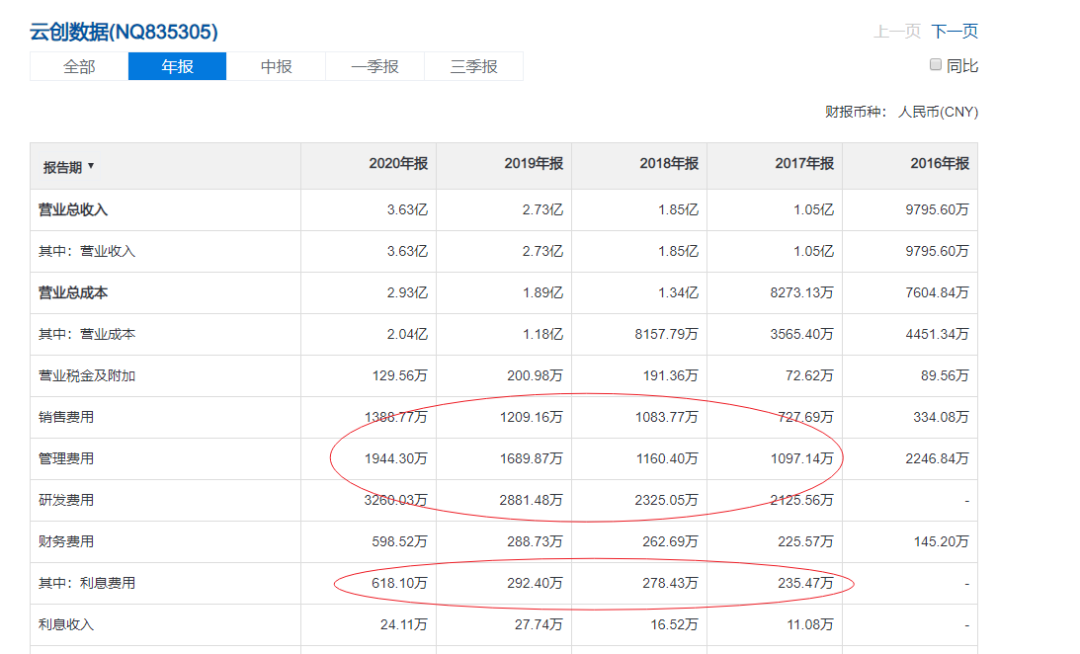This screenshot has width=1080, height=654.
Task: Select the 其中：利息费用 row label
Action: 87,583
